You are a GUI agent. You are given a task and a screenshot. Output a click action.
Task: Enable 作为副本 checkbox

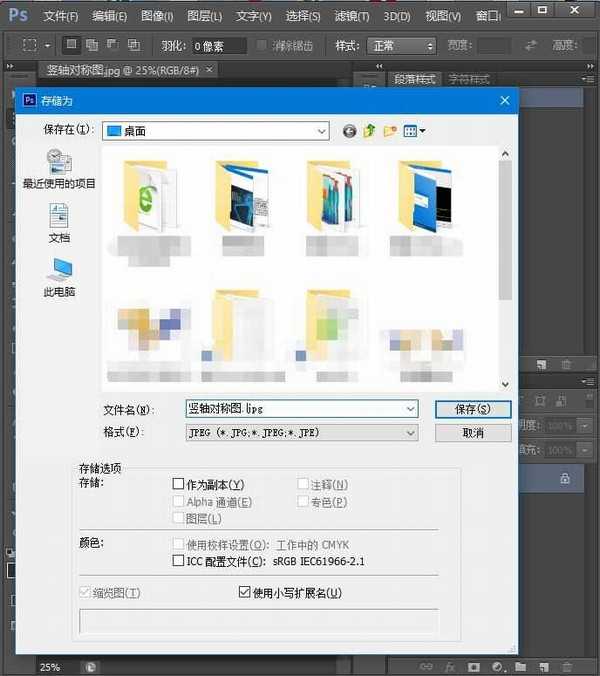[x=179, y=484]
